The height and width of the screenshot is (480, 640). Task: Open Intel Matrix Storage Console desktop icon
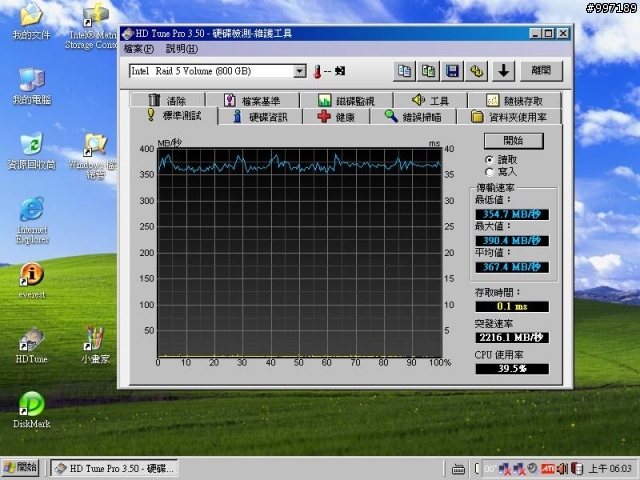point(91,27)
